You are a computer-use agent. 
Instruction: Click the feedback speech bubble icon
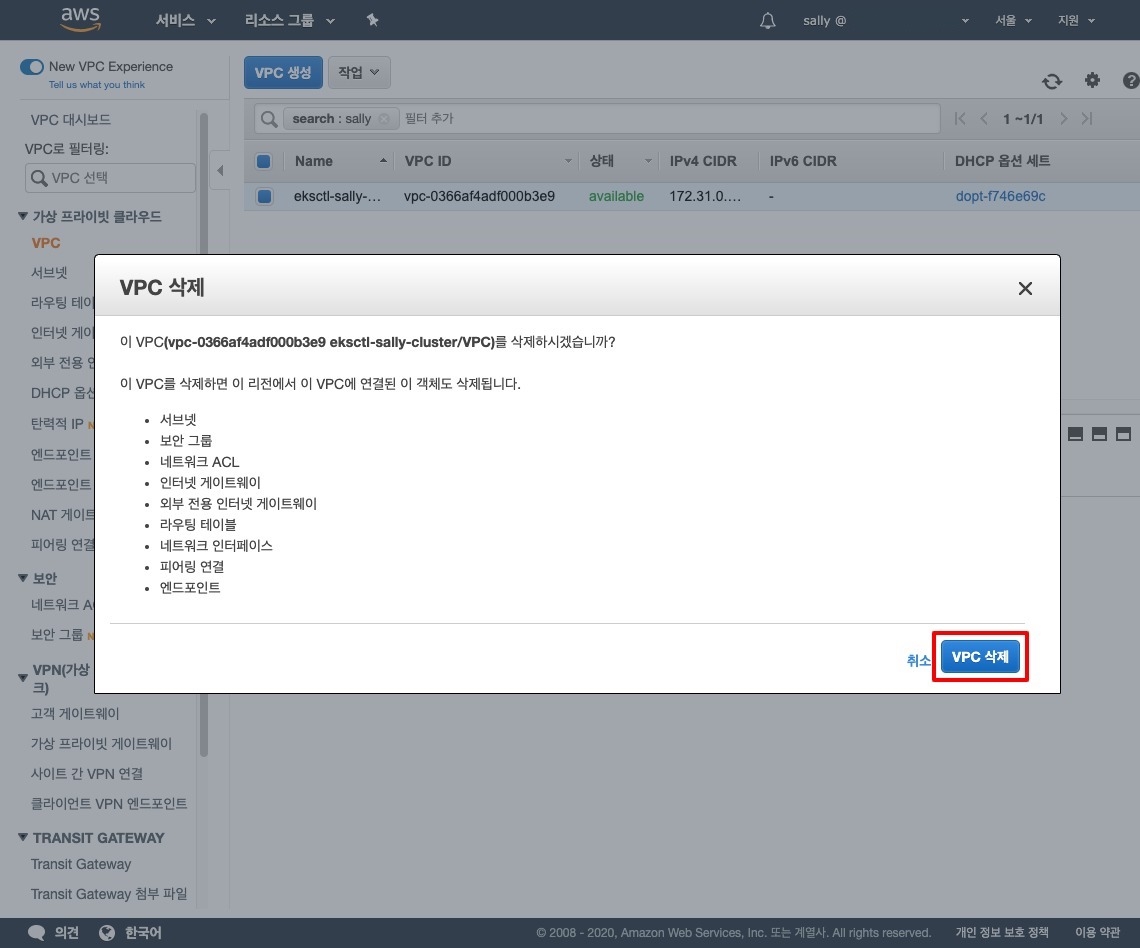coord(37,932)
